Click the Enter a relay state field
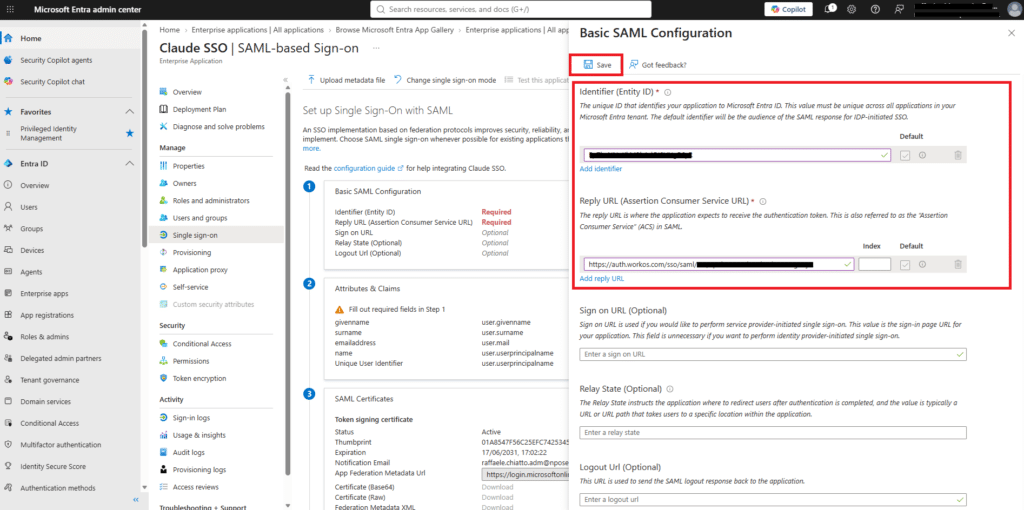The height and width of the screenshot is (510, 1024). tap(773, 432)
